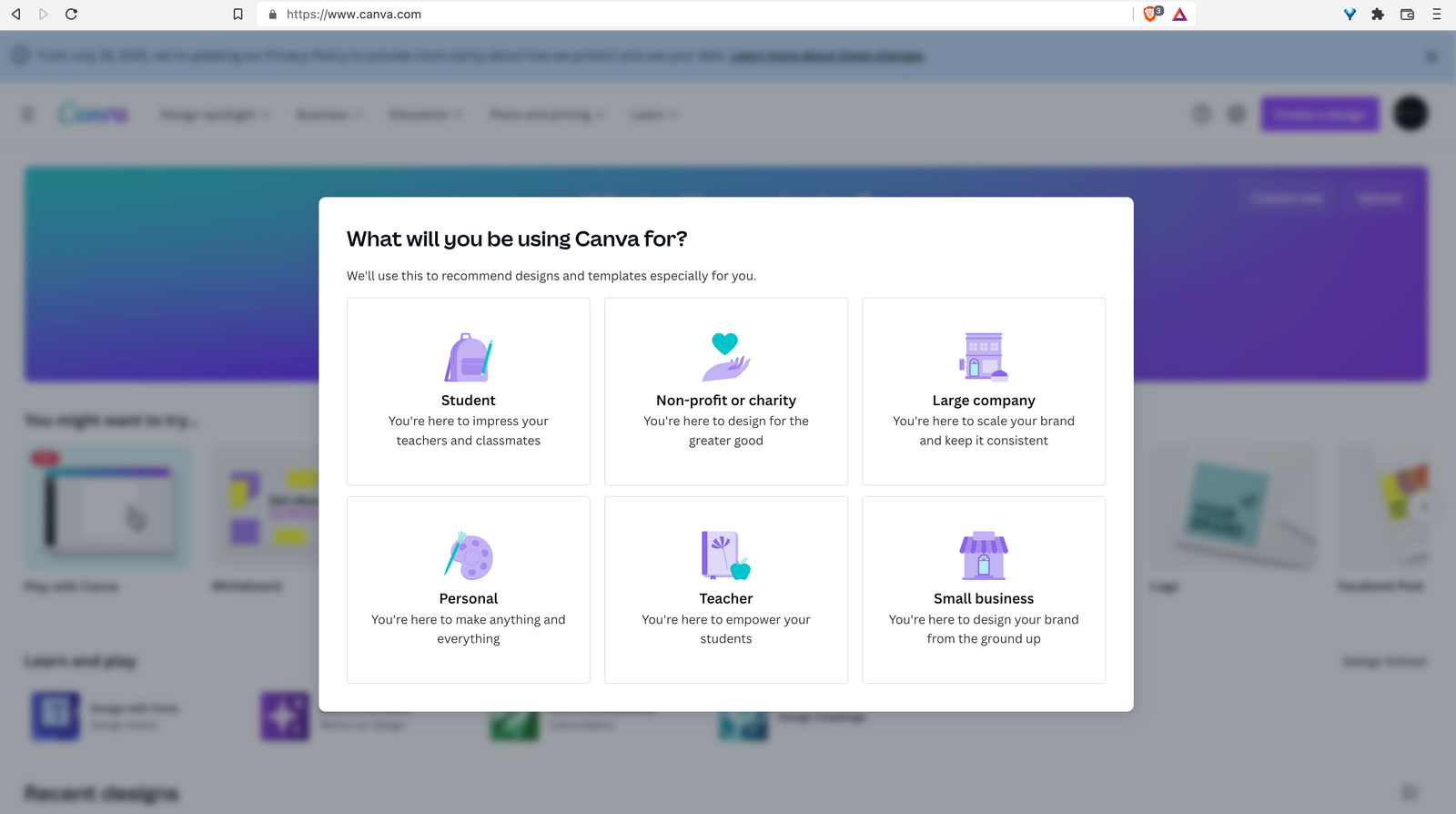
Task: Select the "Small business" title
Action: [x=984, y=599]
